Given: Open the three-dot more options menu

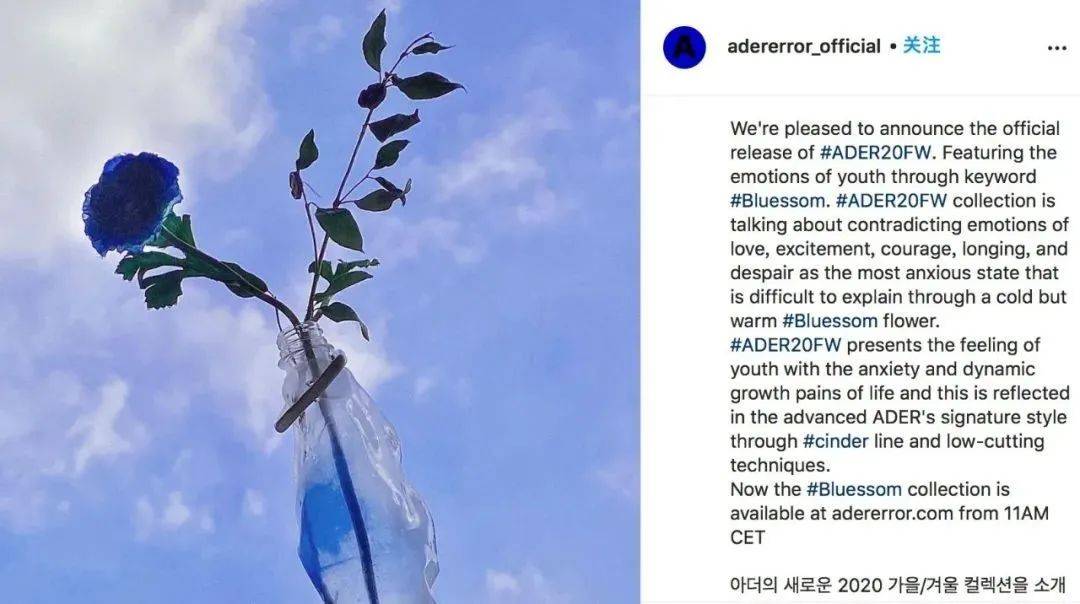Looking at the screenshot, I should pyautogui.click(x=1057, y=48).
